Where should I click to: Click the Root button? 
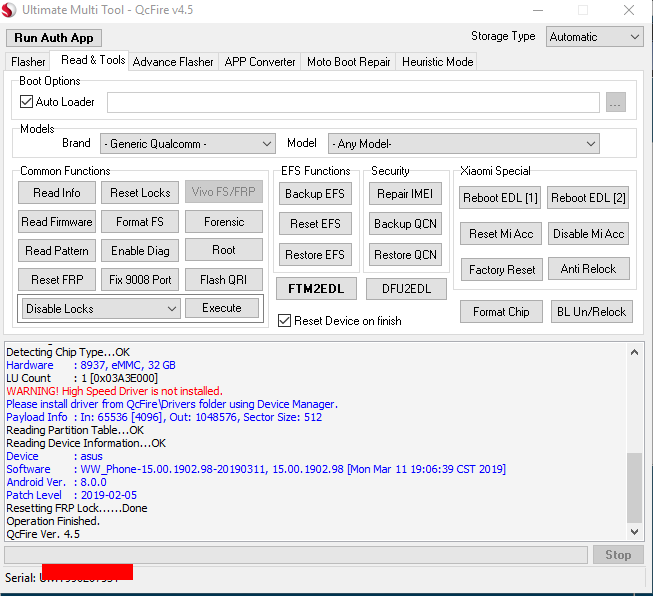(224, 250)
